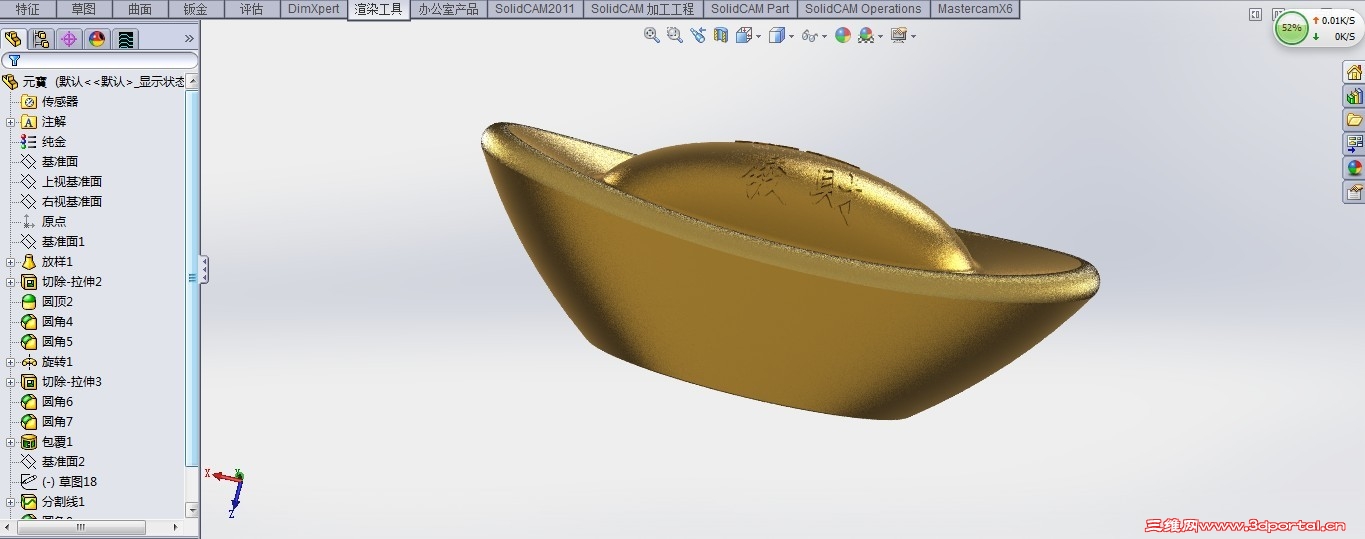Click the Display Style cube icon
This screenshot has width=1365, height=539.
[x=778, y=35]
